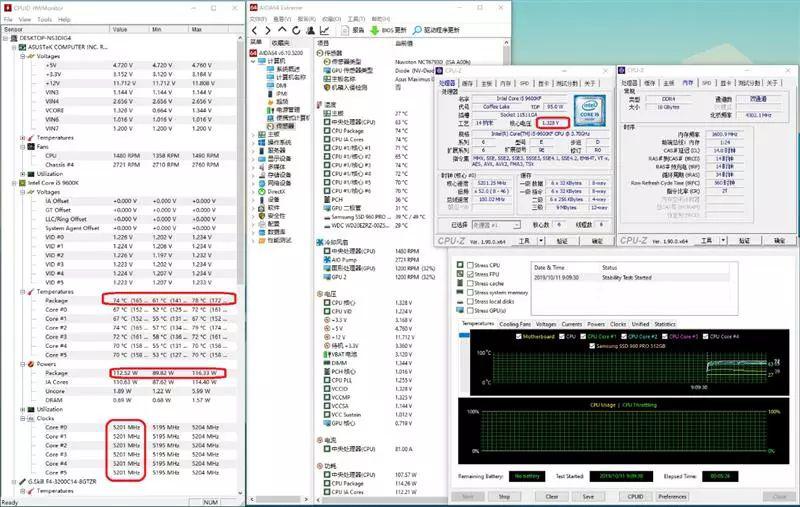Switch to the Voltages tab in stability test
This screenshot has width=800, height=507.
point(546,324)
